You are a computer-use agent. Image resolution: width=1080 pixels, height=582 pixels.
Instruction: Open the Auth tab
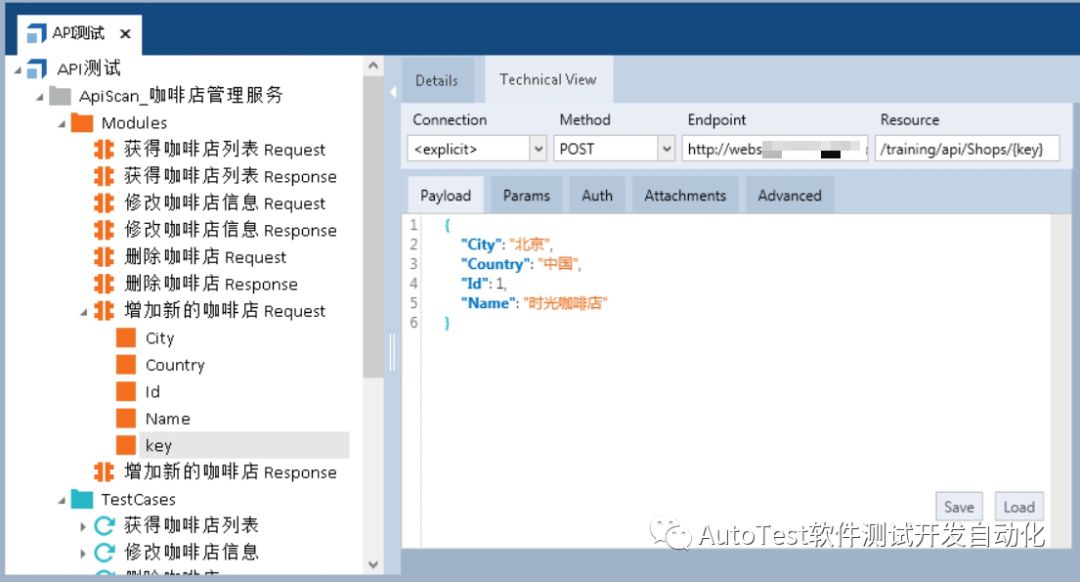[x=597, y=196]
